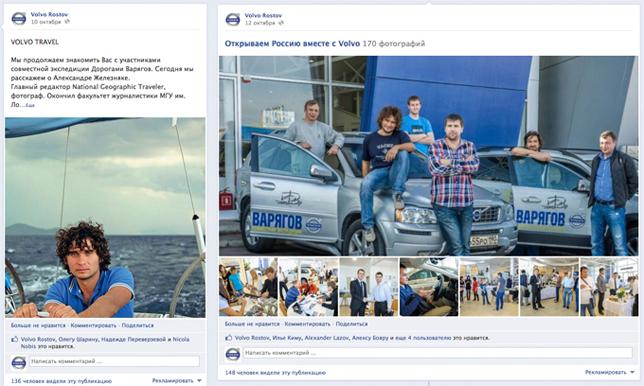Click the audience icon next to 12 октября
644x386 pixels.
pos(281,23)
